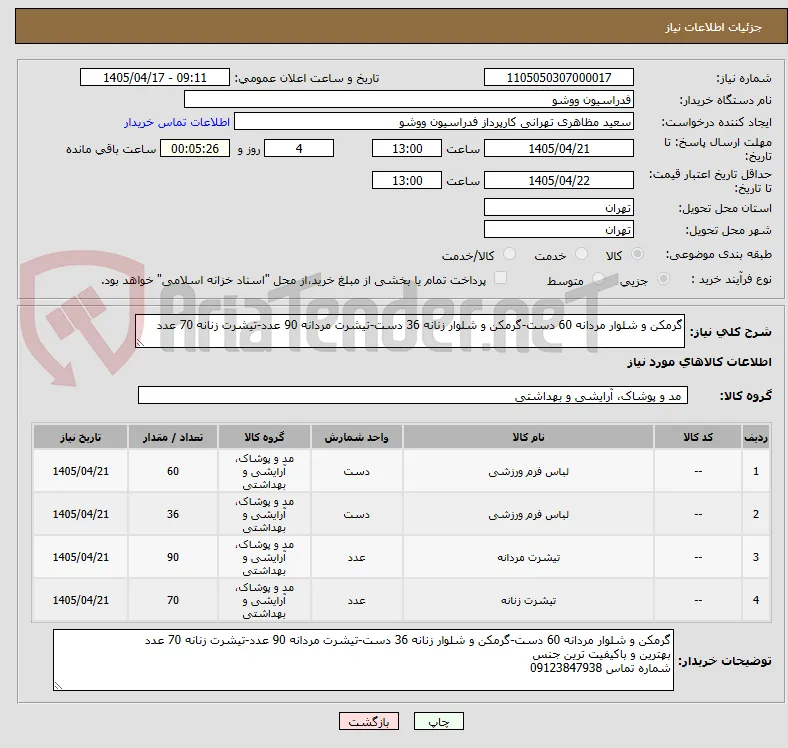Viewport: 788px width, 748px height.
Task: Click the need date in row 4
Action: (x=80, y=600)
